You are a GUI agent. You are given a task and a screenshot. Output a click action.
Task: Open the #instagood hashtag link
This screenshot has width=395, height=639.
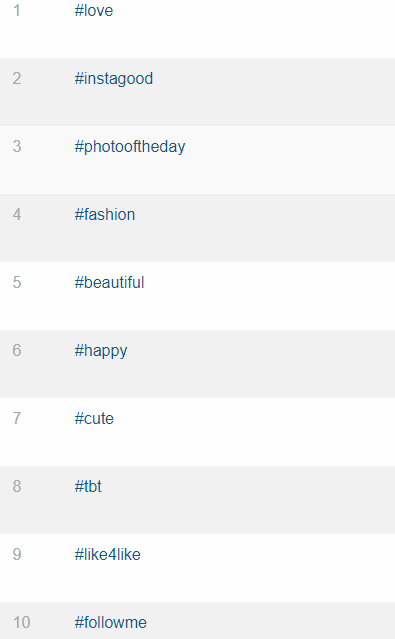tap(114, 79)
